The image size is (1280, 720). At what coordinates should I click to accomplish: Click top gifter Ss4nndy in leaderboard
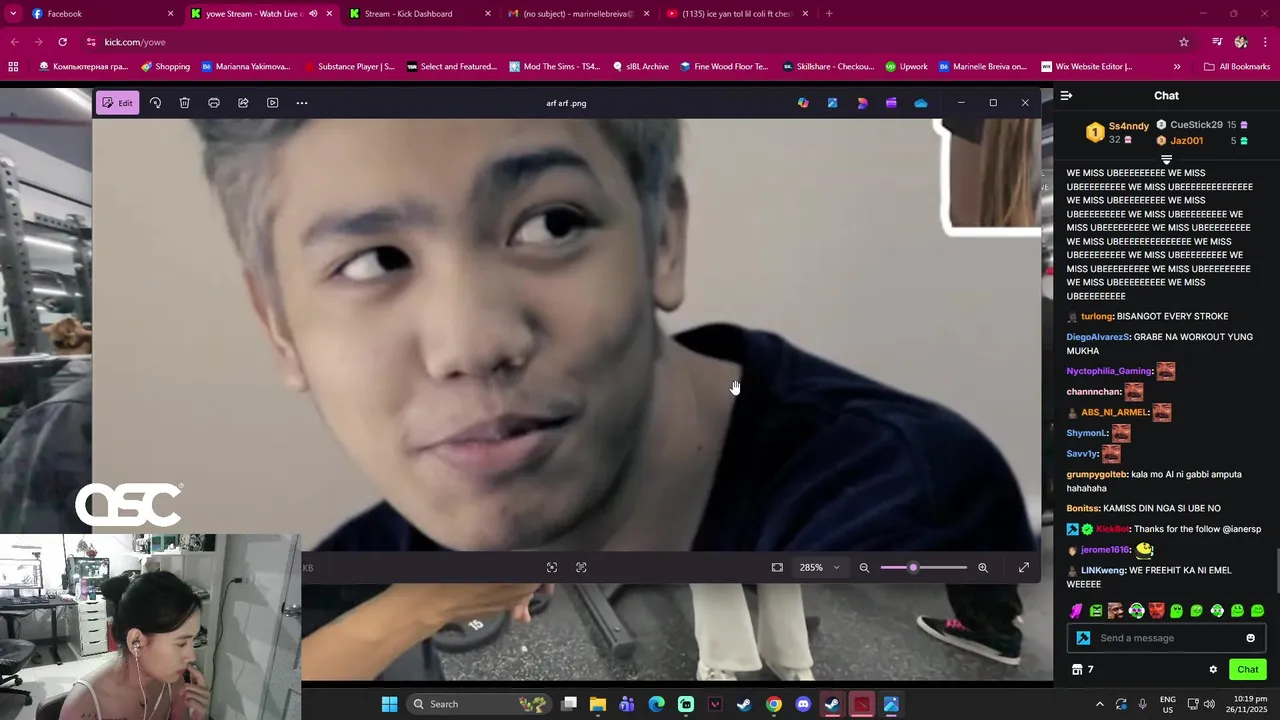(x=1128, y=126)
